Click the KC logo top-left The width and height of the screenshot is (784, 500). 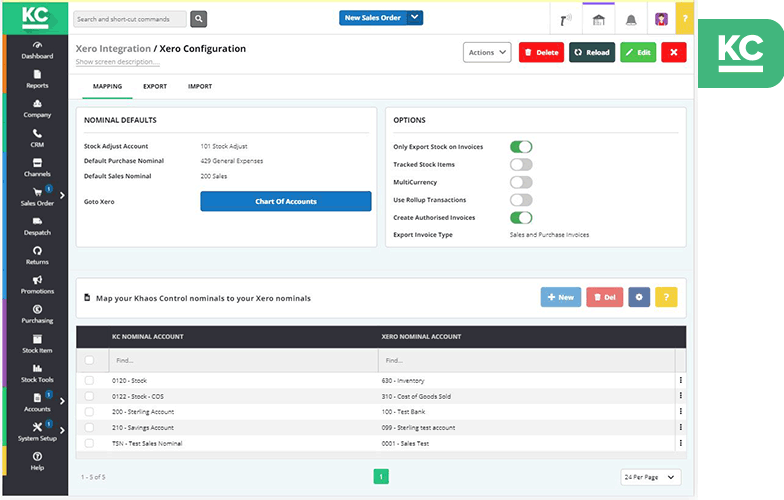35,18
